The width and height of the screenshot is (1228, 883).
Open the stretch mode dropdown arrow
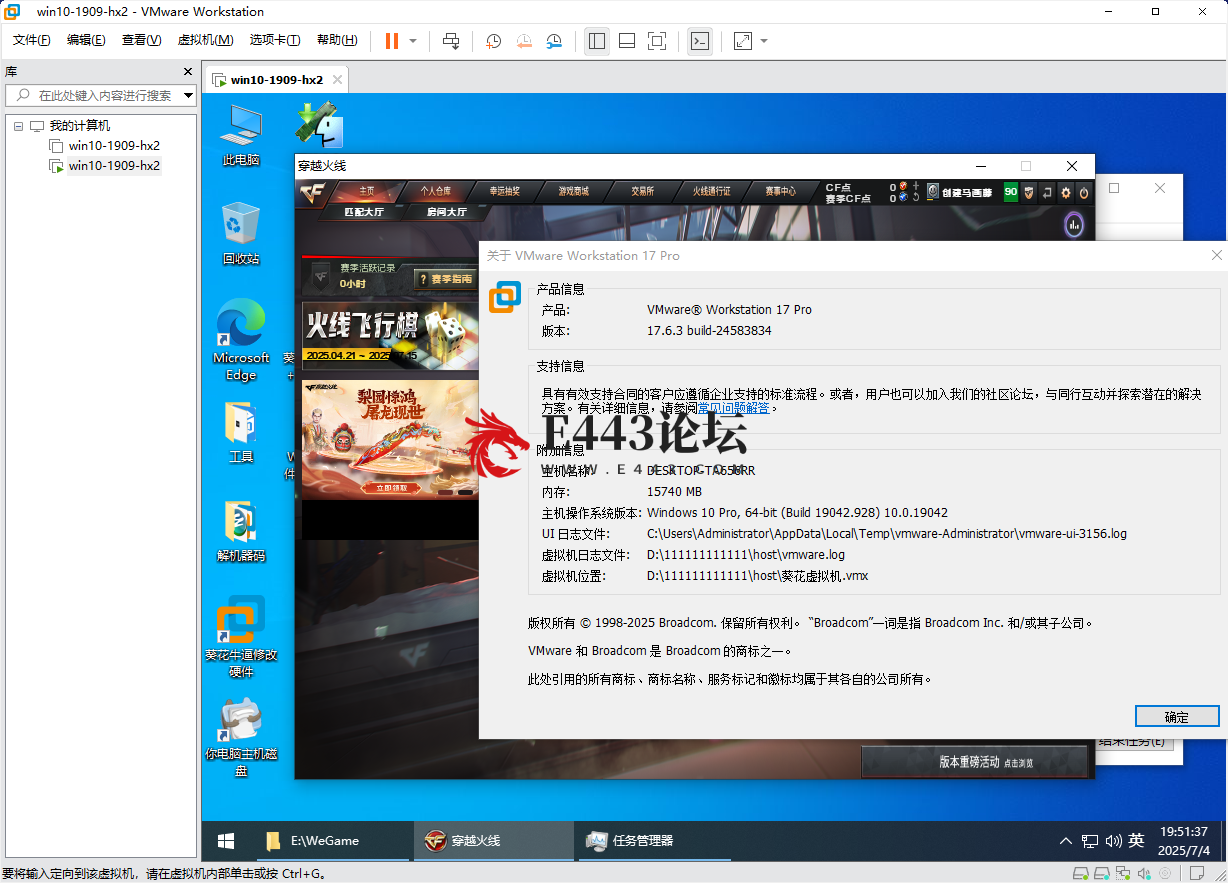coord(764,41)
